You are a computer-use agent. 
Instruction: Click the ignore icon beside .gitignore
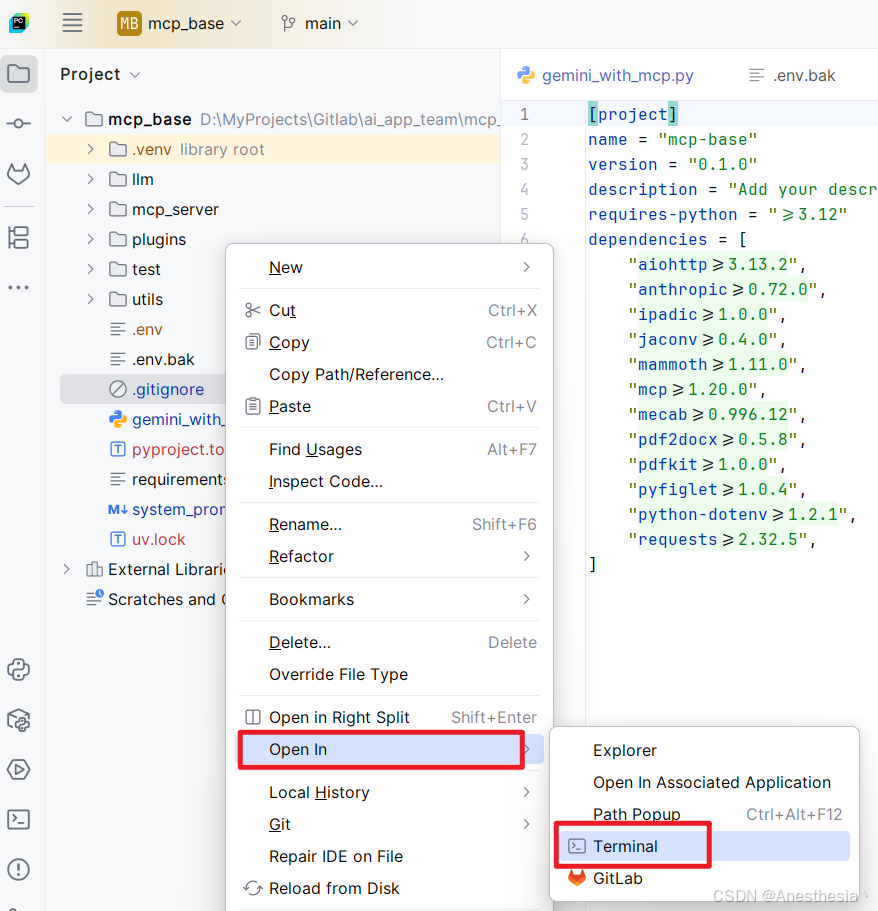[x=118, y=389]
